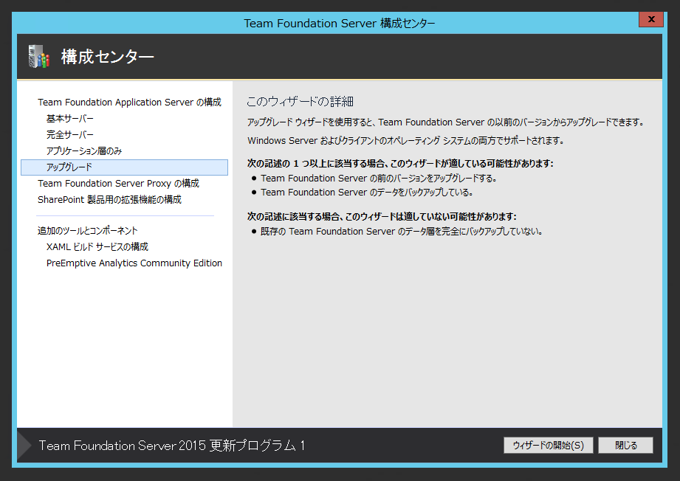Image resolution: width=680 pixels, height=481 pixels.
Task: Open Team Foundation Application Server の構成
Action: (129, 102)
